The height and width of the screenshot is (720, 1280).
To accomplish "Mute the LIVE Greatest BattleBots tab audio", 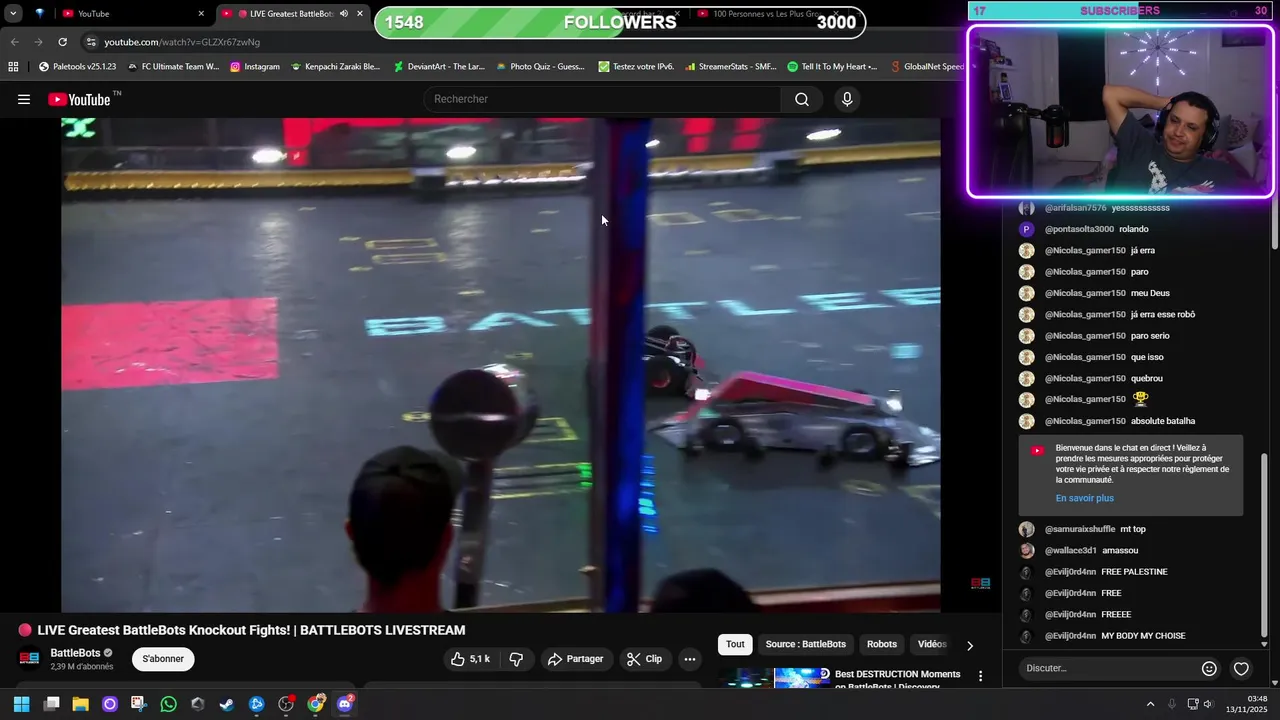I will tap(343, 14).
